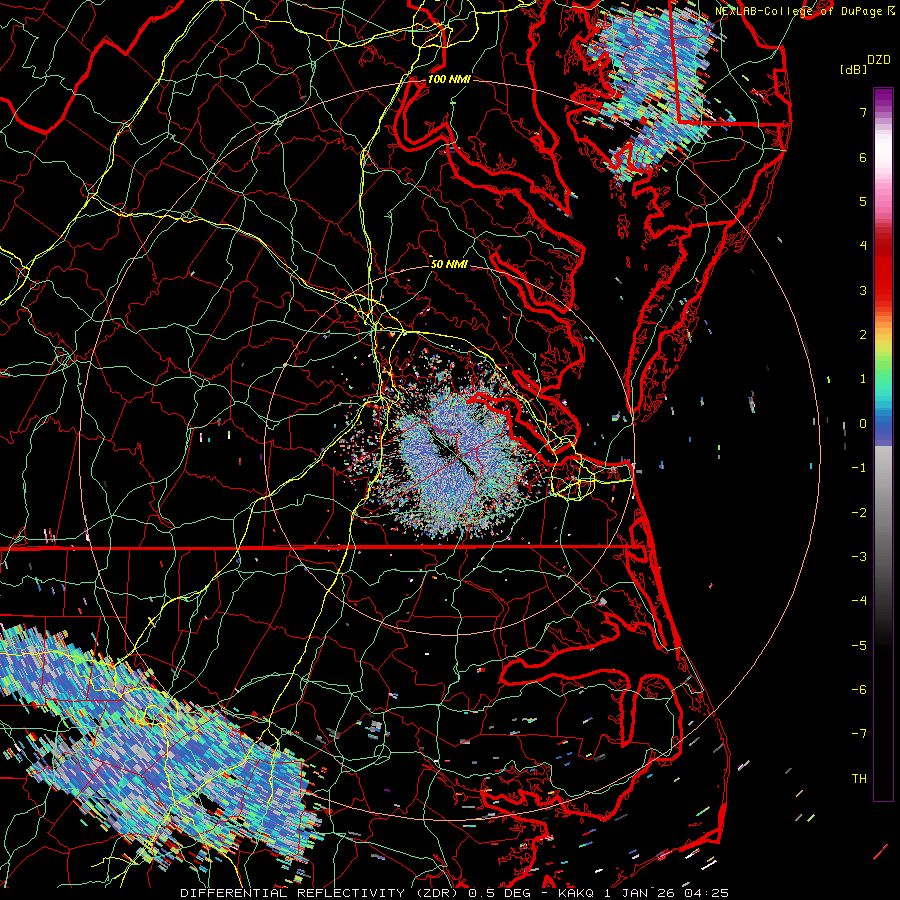This screenshot has height=900, width=900.
Task: Click the "NEXLAB-College of DuPage" credit text
Action: pos(797,11)
